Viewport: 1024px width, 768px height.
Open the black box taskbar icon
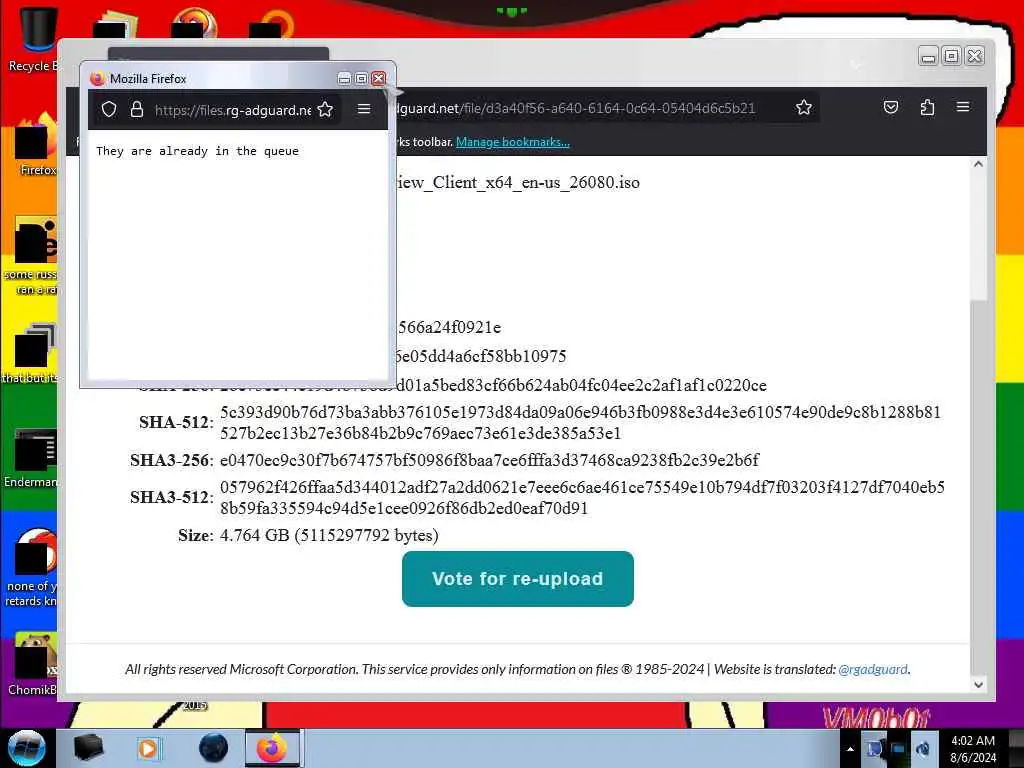(88, 748)
